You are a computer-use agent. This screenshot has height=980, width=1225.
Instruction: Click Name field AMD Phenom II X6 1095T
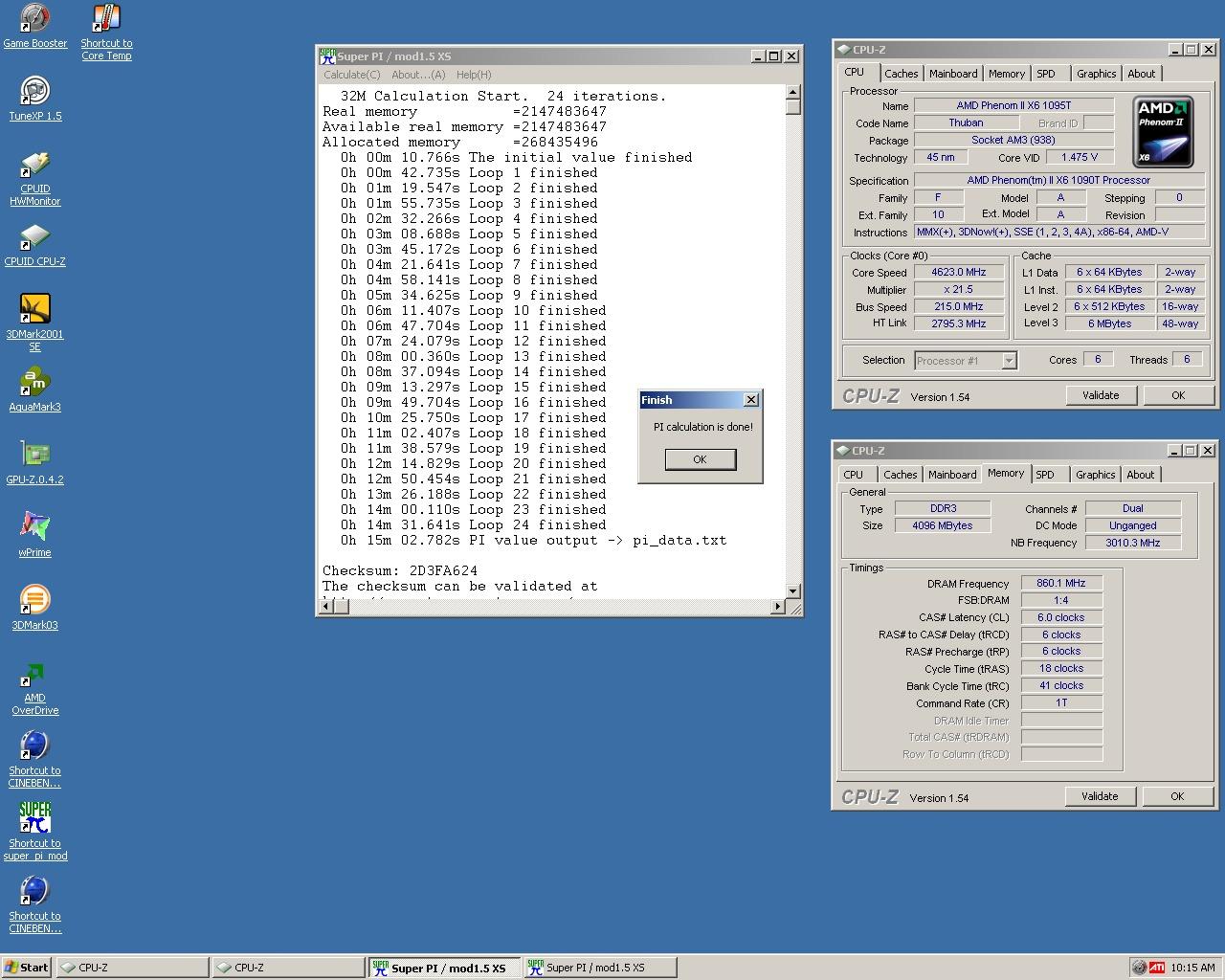tap(1013, 105)
